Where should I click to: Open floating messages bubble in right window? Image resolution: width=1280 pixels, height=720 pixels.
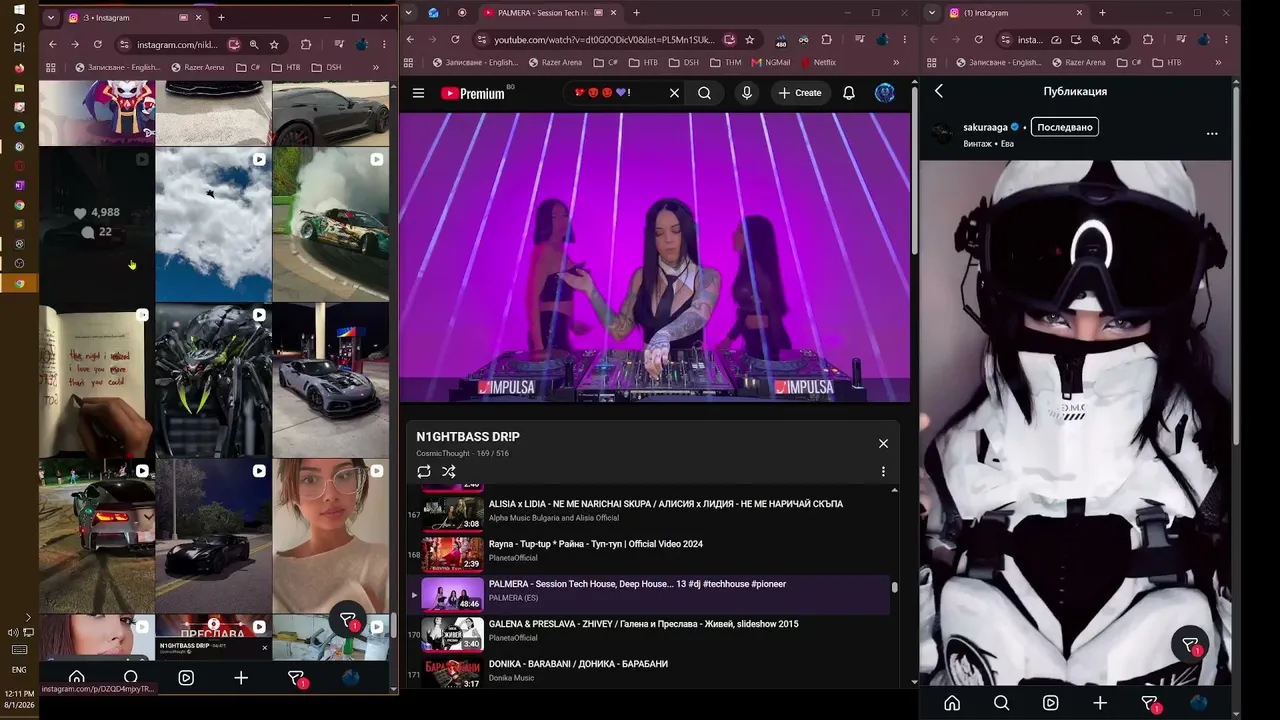click(1190, 645)
